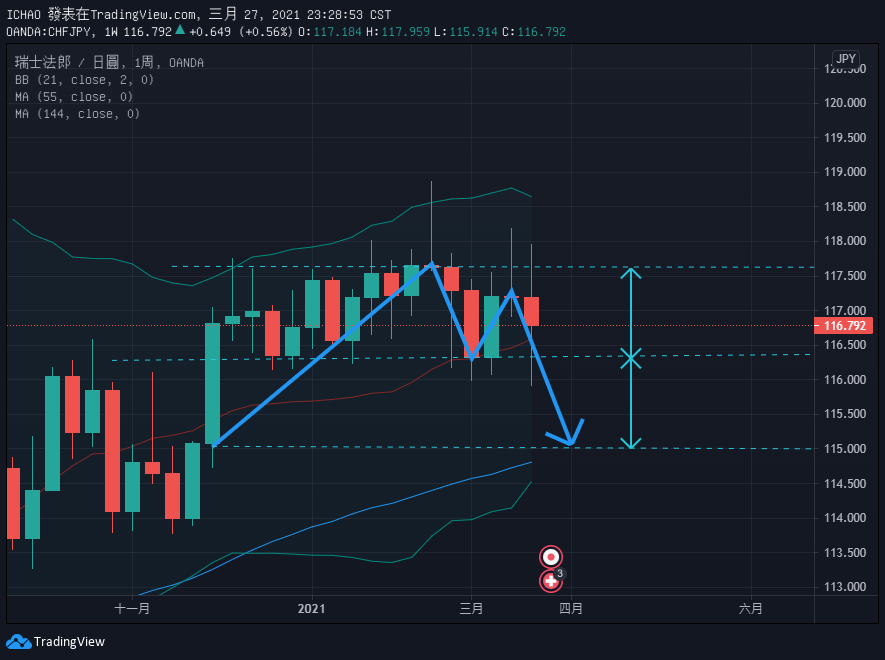Click the 118.500 price axis label
The image size is (885, 660).
845,207
